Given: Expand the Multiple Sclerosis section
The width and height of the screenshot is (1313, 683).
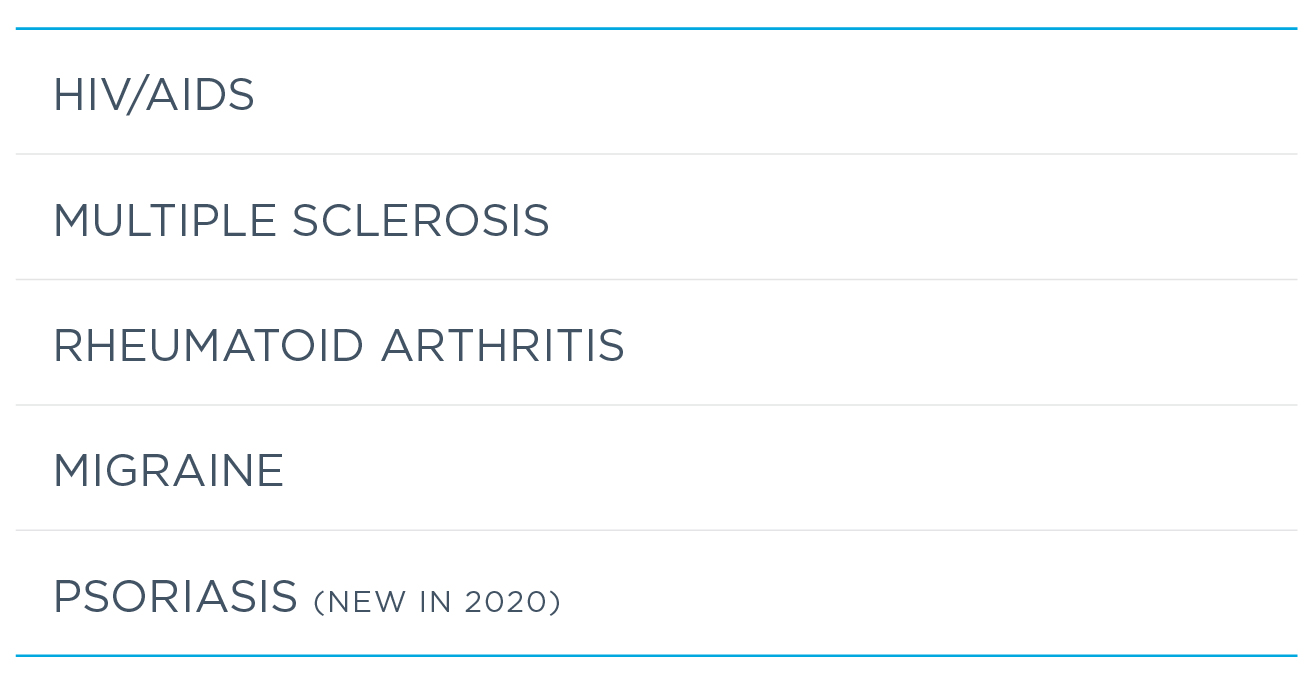Looking at the screenshot, I should pos(656,218).
